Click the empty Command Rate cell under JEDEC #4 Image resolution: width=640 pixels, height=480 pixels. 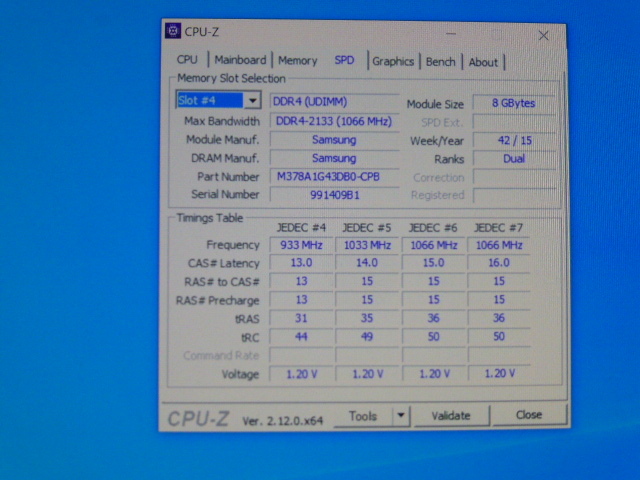pos(301,356)
